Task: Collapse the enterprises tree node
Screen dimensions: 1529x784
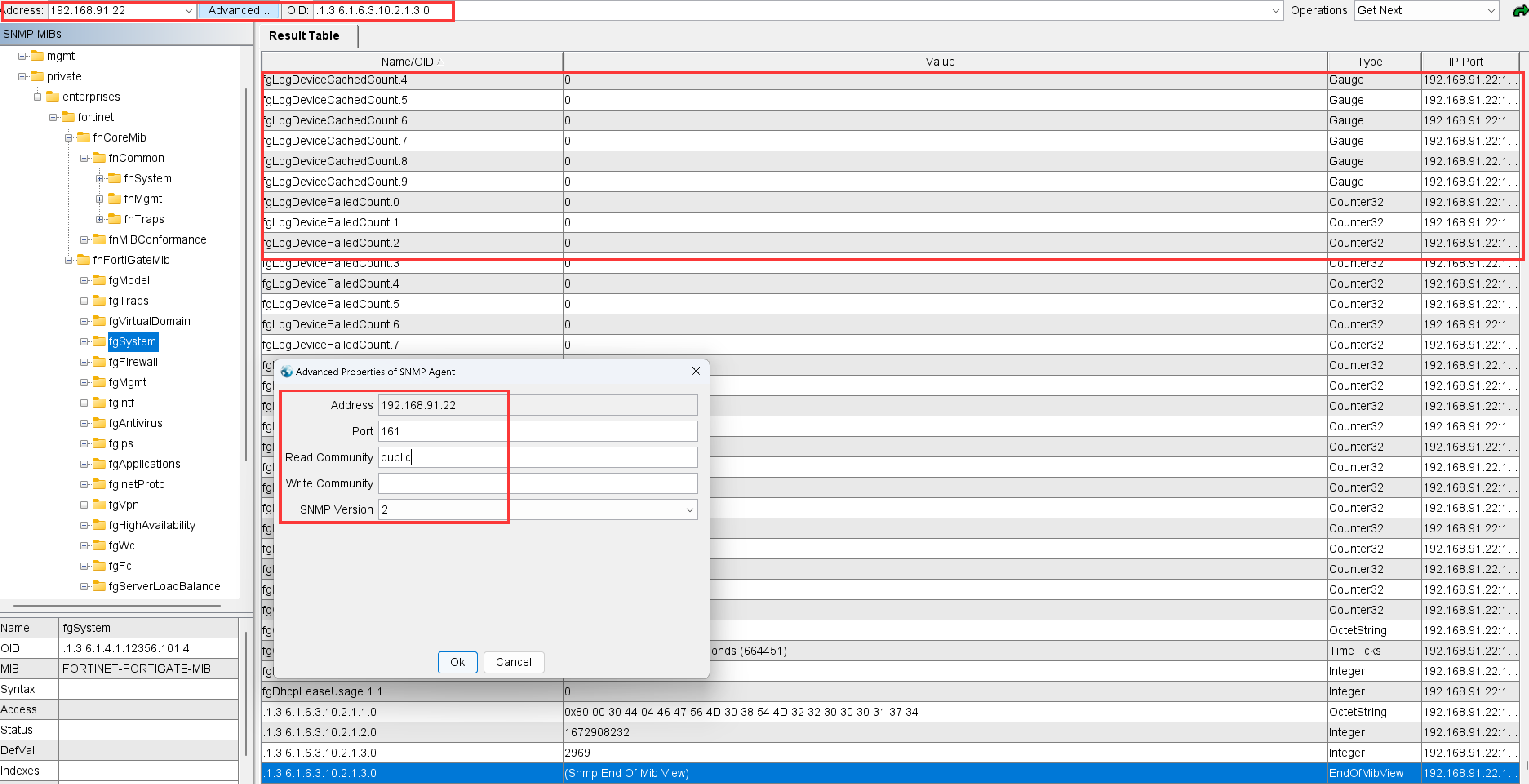Action: [38, 97]
